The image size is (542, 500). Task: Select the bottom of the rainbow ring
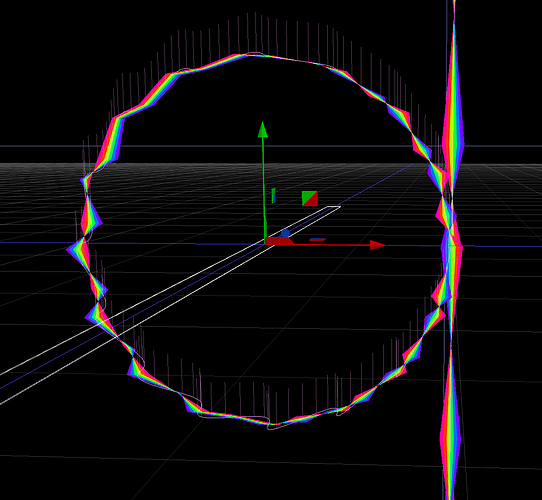(273, 423)
